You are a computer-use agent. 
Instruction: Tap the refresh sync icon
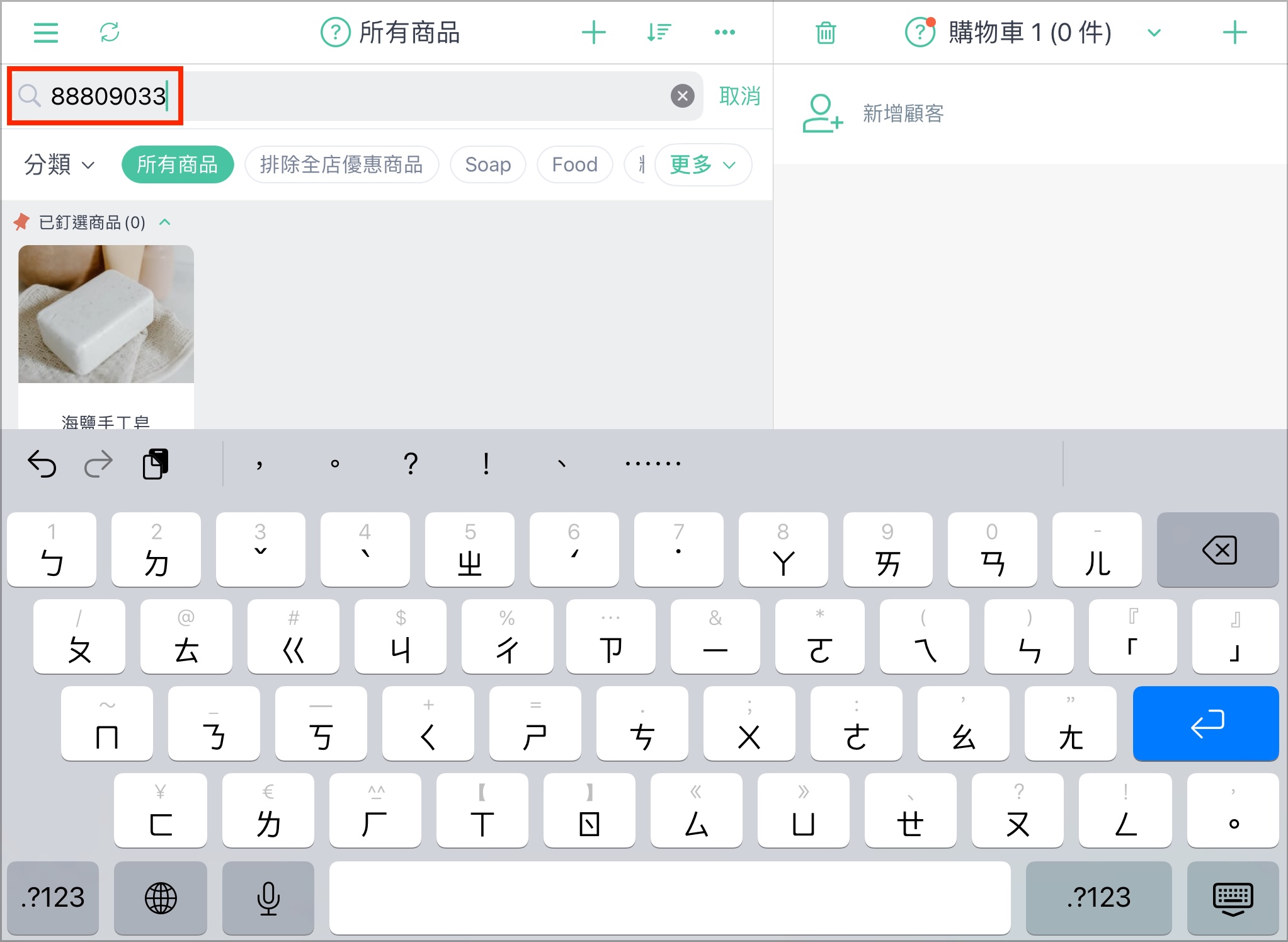pyautogui.click(x=110, y=32)
